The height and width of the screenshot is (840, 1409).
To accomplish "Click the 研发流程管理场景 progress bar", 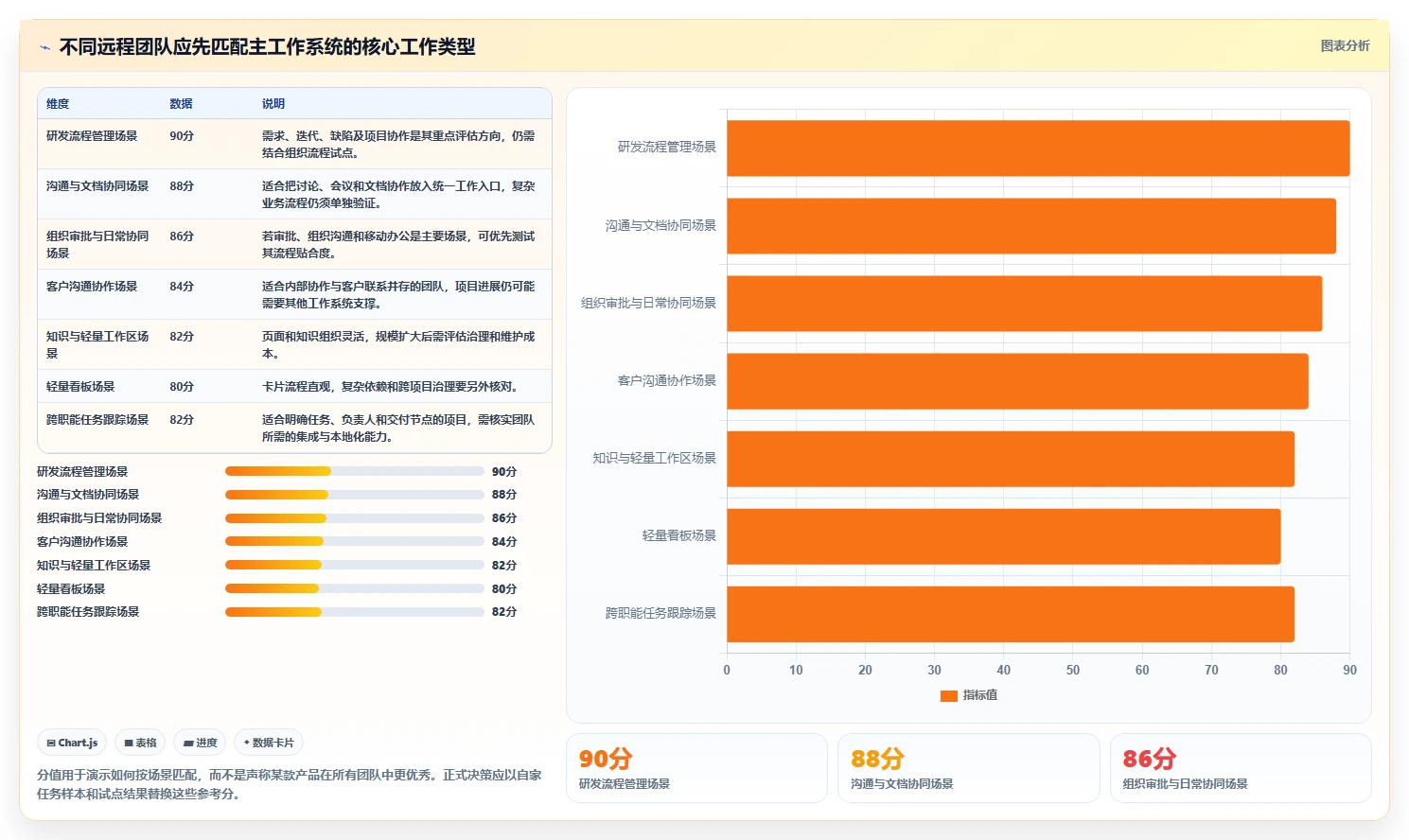I will (355, 471).
